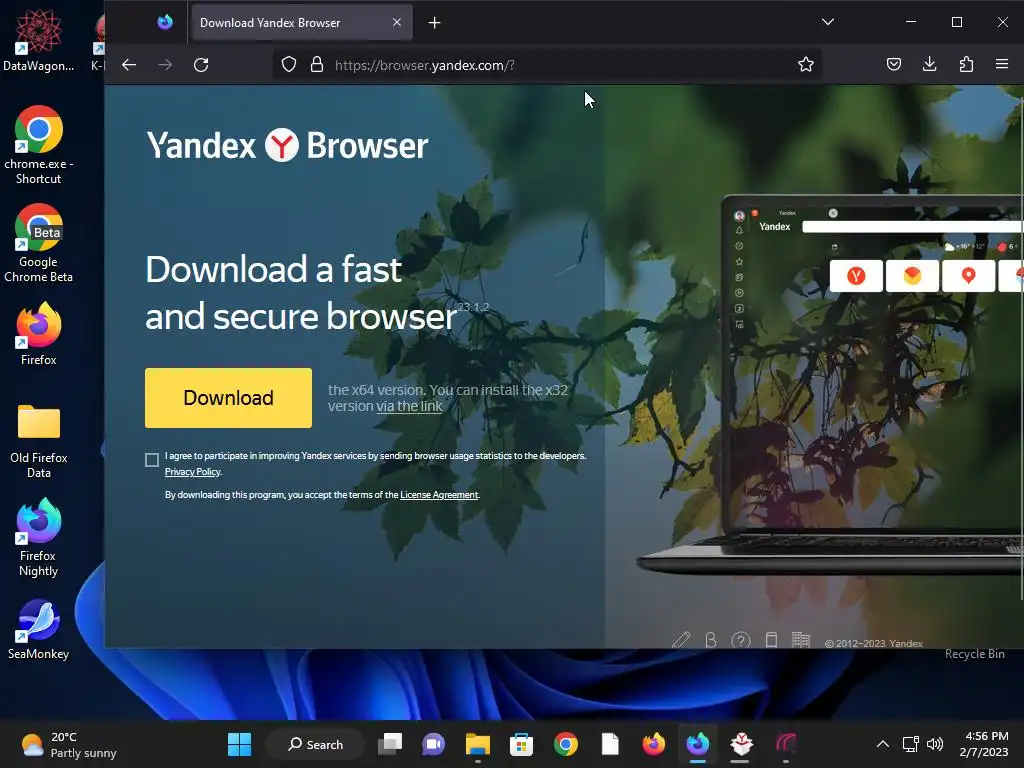
Task: Click the building company footer icon
Action: pyautogui.click(x=801, y=640)
